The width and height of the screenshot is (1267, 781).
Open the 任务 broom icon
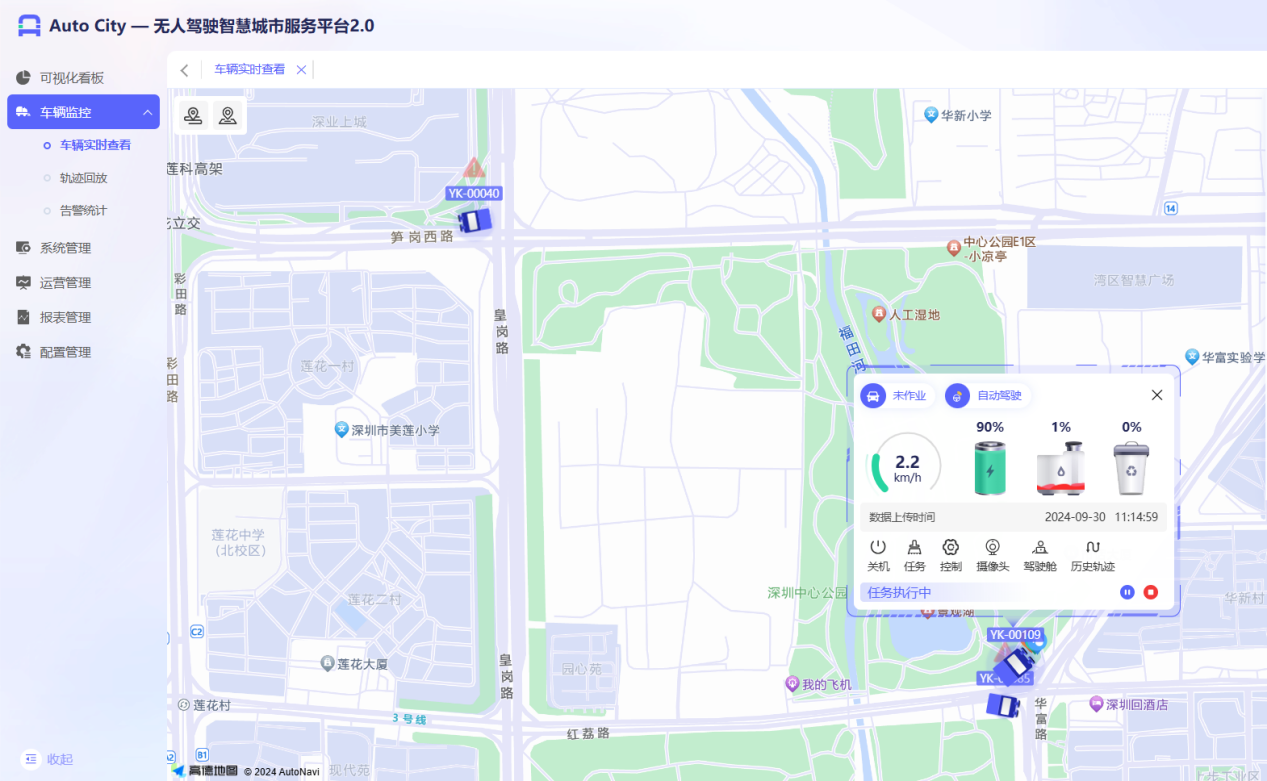tap(914, 548)
